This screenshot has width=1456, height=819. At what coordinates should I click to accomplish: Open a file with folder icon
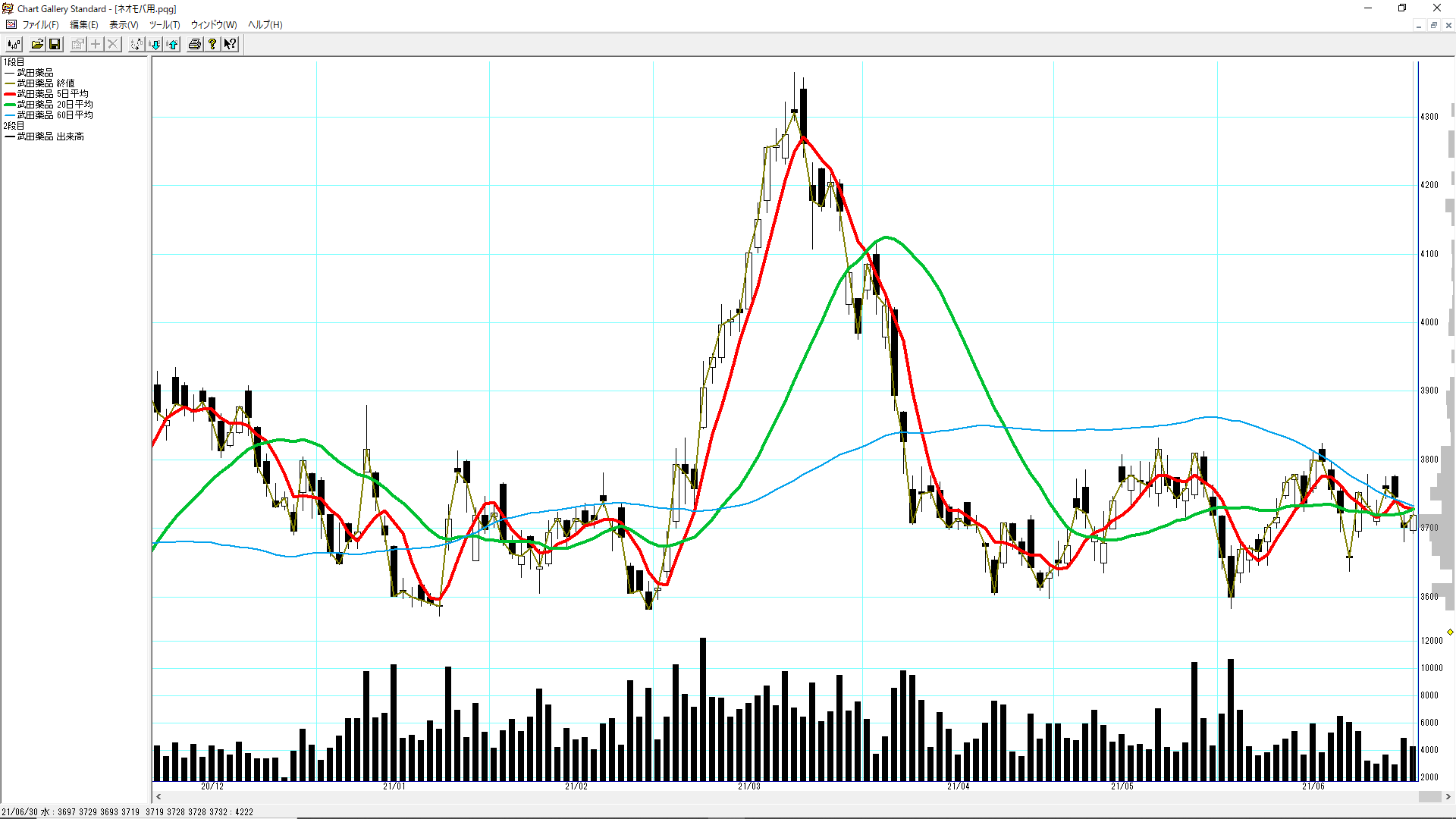37,45
